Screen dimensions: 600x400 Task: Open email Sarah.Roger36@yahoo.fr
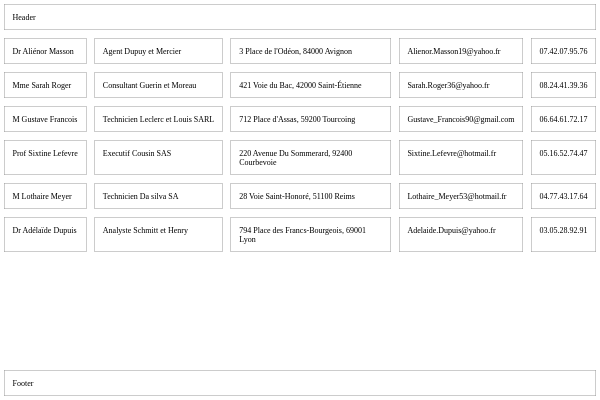[460, 85]
